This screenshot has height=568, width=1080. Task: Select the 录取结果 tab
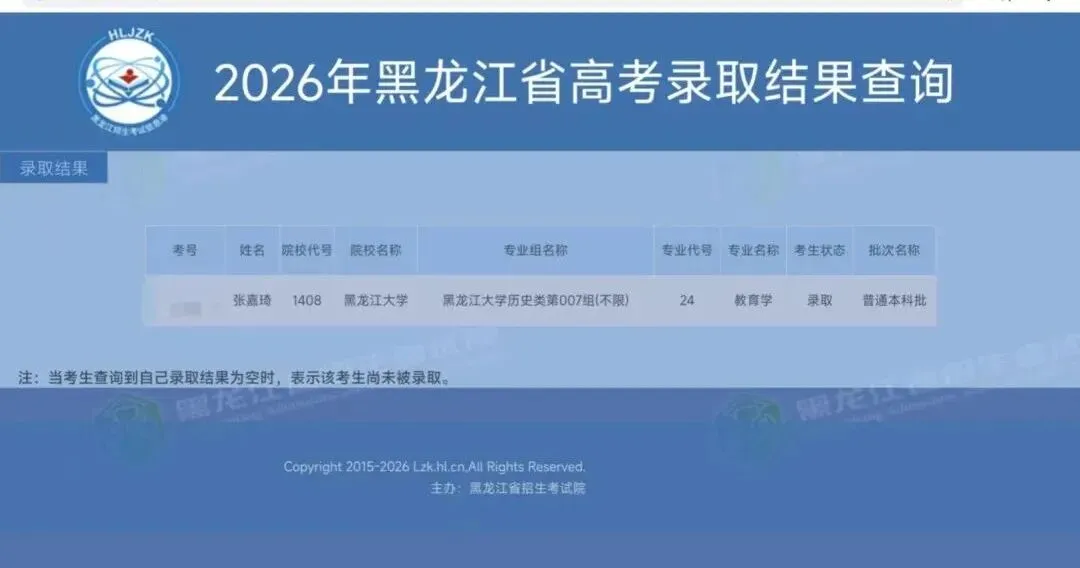click(x=54, y=168)
